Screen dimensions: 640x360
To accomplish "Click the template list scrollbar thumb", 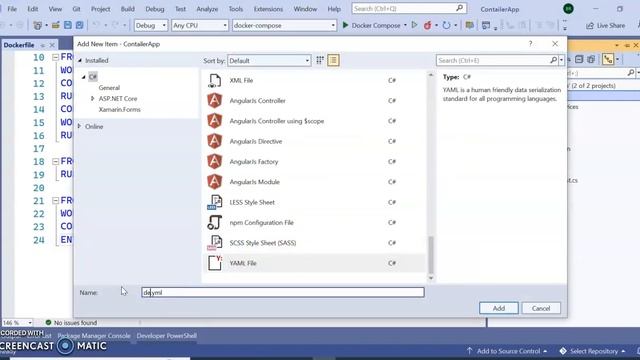I will tap(431, 255).
